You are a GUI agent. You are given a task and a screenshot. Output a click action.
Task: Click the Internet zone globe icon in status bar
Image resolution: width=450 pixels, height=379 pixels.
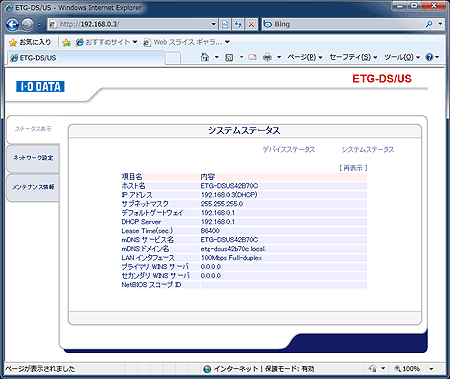207,369
